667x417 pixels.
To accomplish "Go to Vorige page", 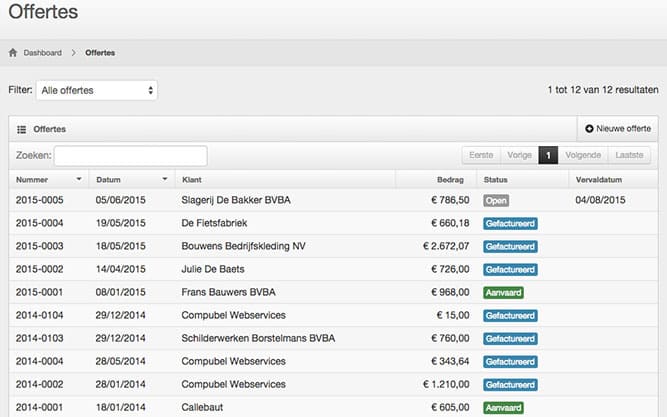I will click(x=519, y=156).
